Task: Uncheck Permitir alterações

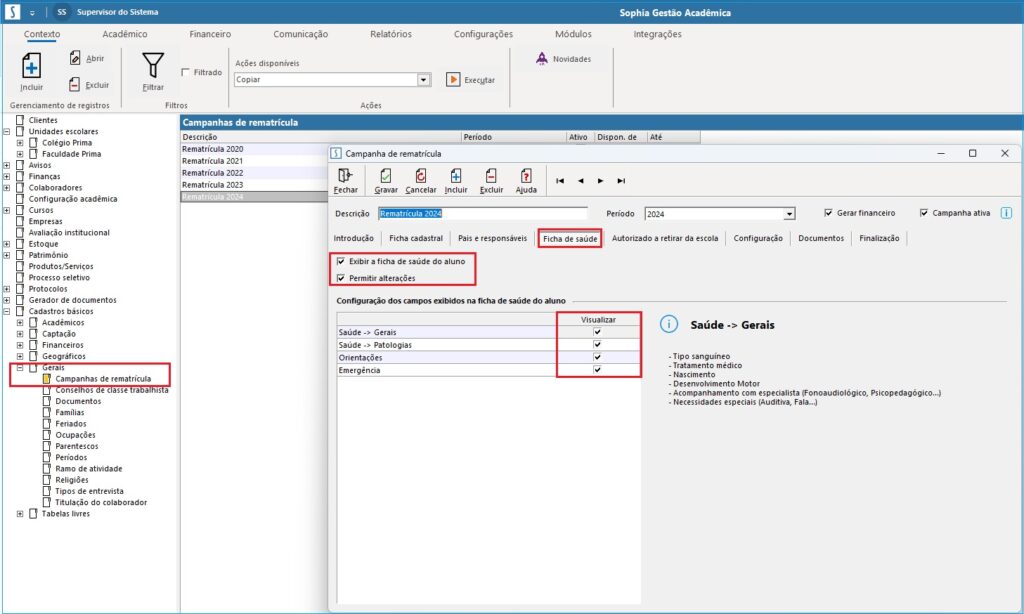Action: point(341,278)
